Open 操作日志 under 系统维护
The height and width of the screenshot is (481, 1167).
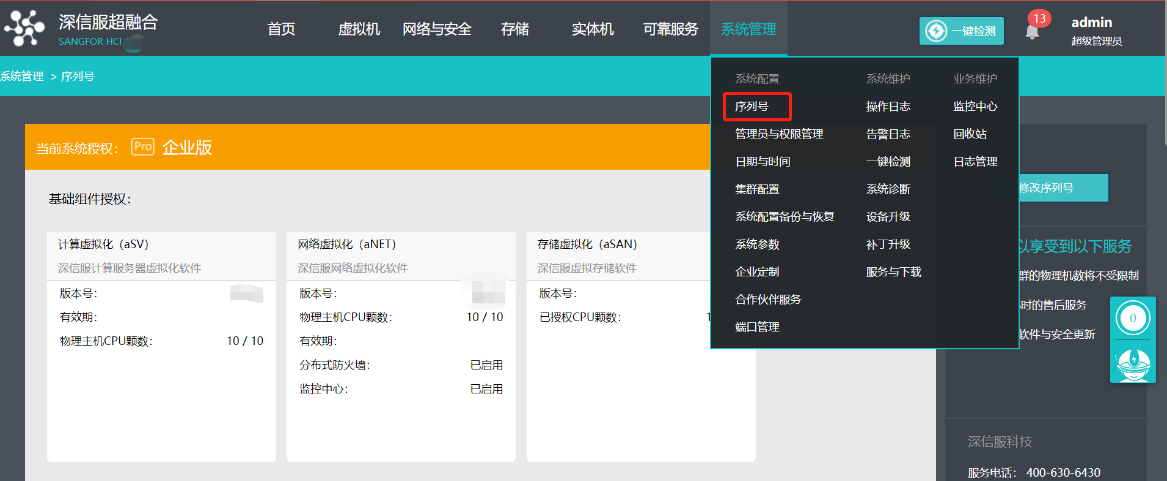(x=887, y=106)
